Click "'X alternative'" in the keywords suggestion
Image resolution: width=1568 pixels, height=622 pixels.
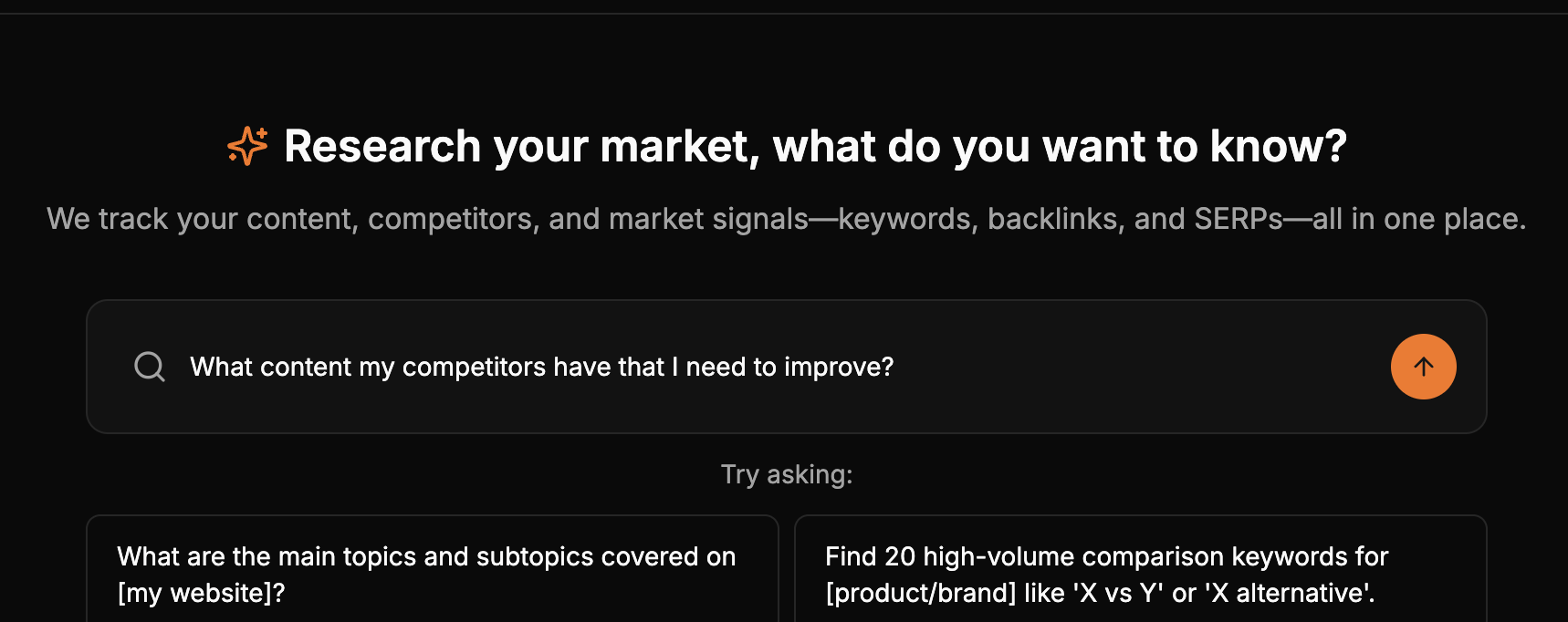point(1290,593)
